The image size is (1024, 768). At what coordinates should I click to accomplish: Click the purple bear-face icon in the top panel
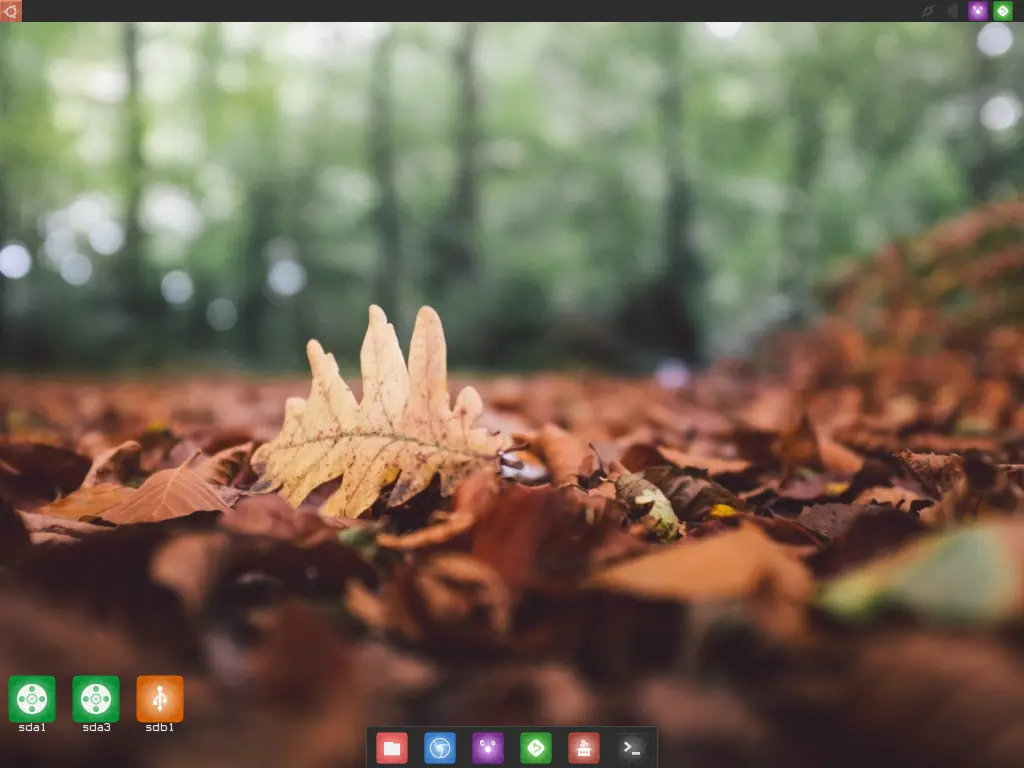tap(978, 10)
